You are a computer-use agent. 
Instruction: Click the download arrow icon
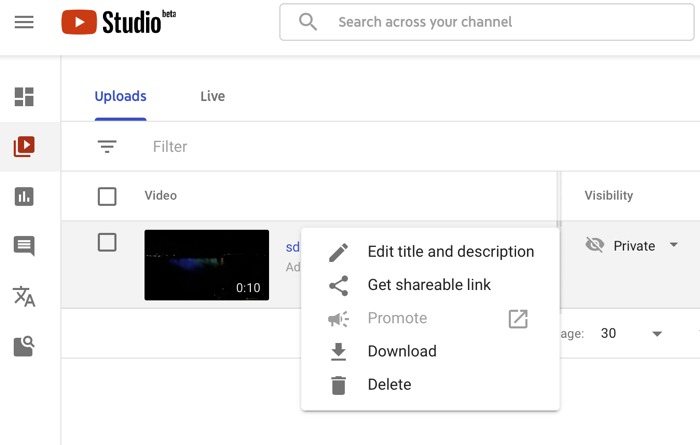point(338,352)
